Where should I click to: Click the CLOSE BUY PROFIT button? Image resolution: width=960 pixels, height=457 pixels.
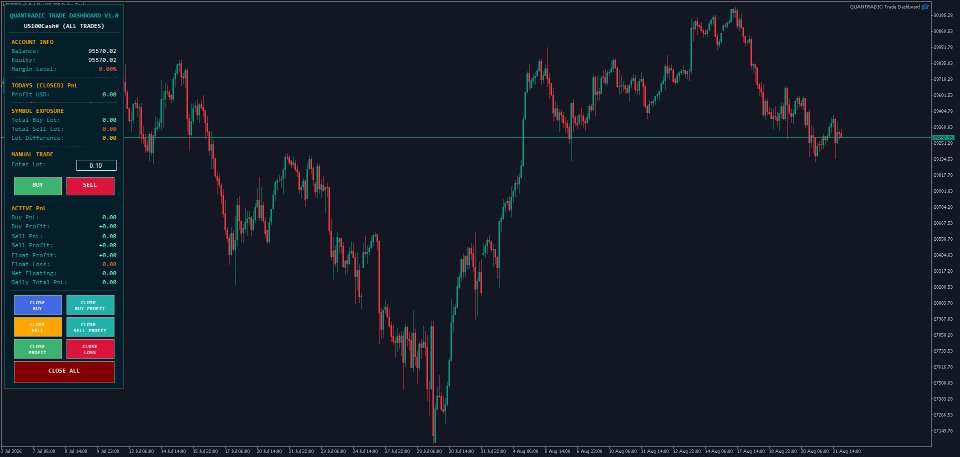pyautogui.click(x=90, y=305)
